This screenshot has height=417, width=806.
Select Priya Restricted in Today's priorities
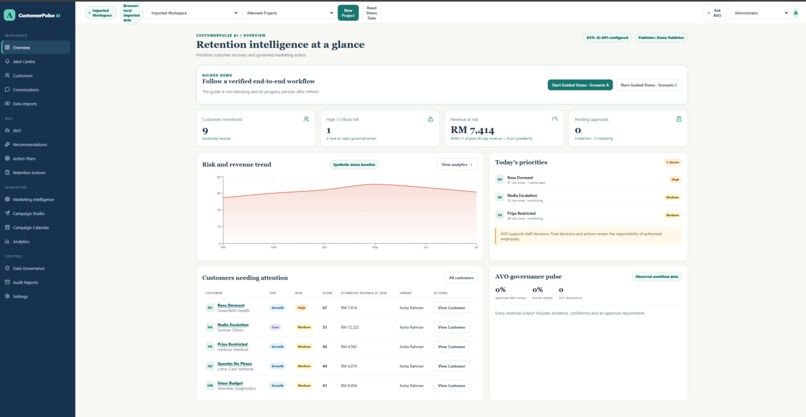pos(588,215)
